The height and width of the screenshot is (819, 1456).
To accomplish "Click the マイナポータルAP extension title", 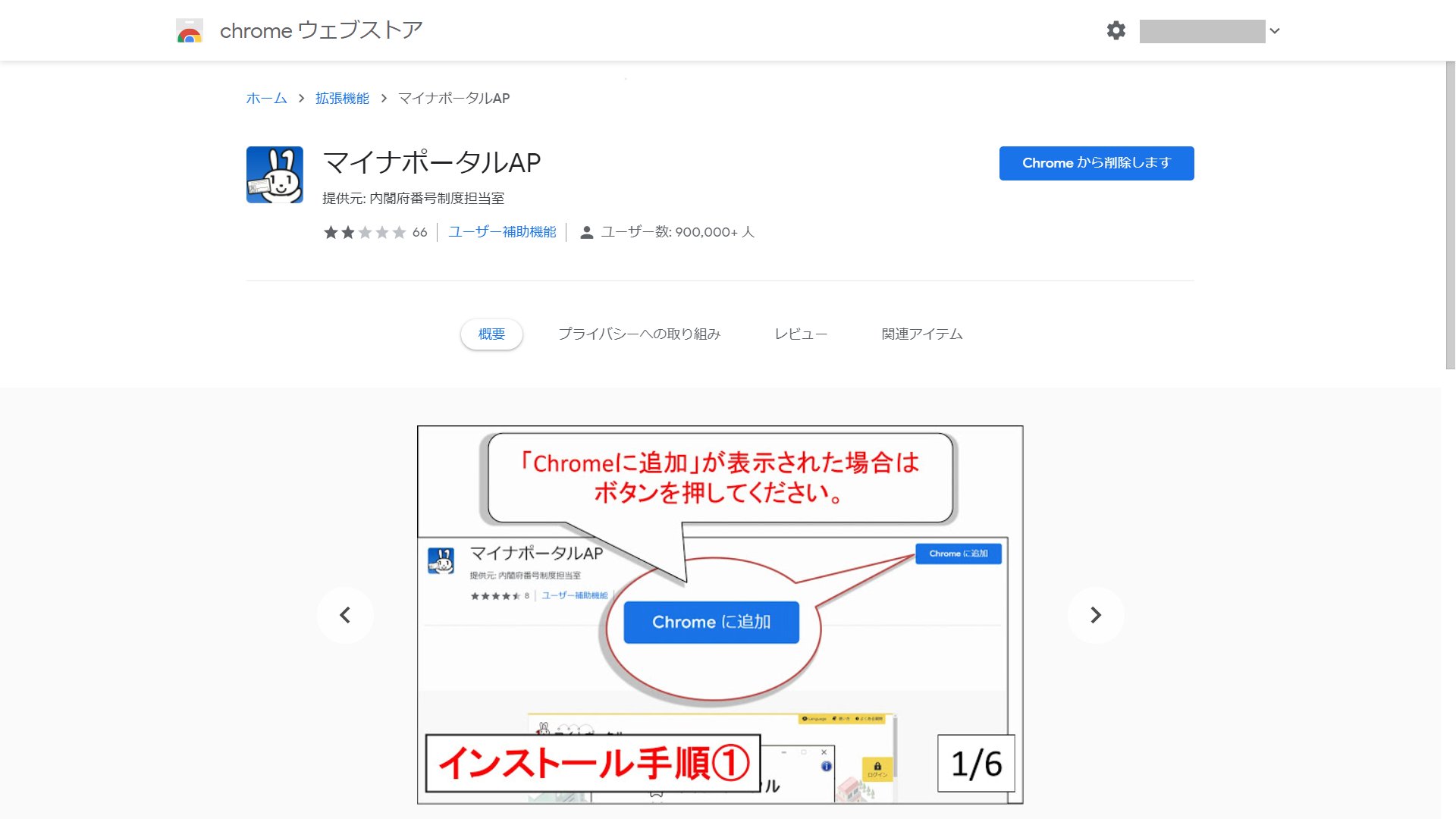I will [431, 163].
